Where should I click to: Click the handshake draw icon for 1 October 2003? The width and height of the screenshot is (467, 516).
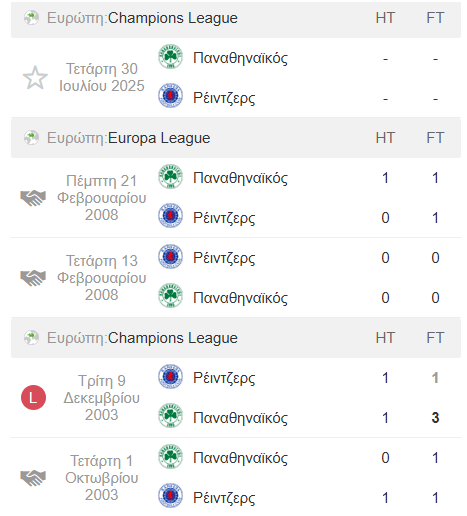click(x=33, y=478)
